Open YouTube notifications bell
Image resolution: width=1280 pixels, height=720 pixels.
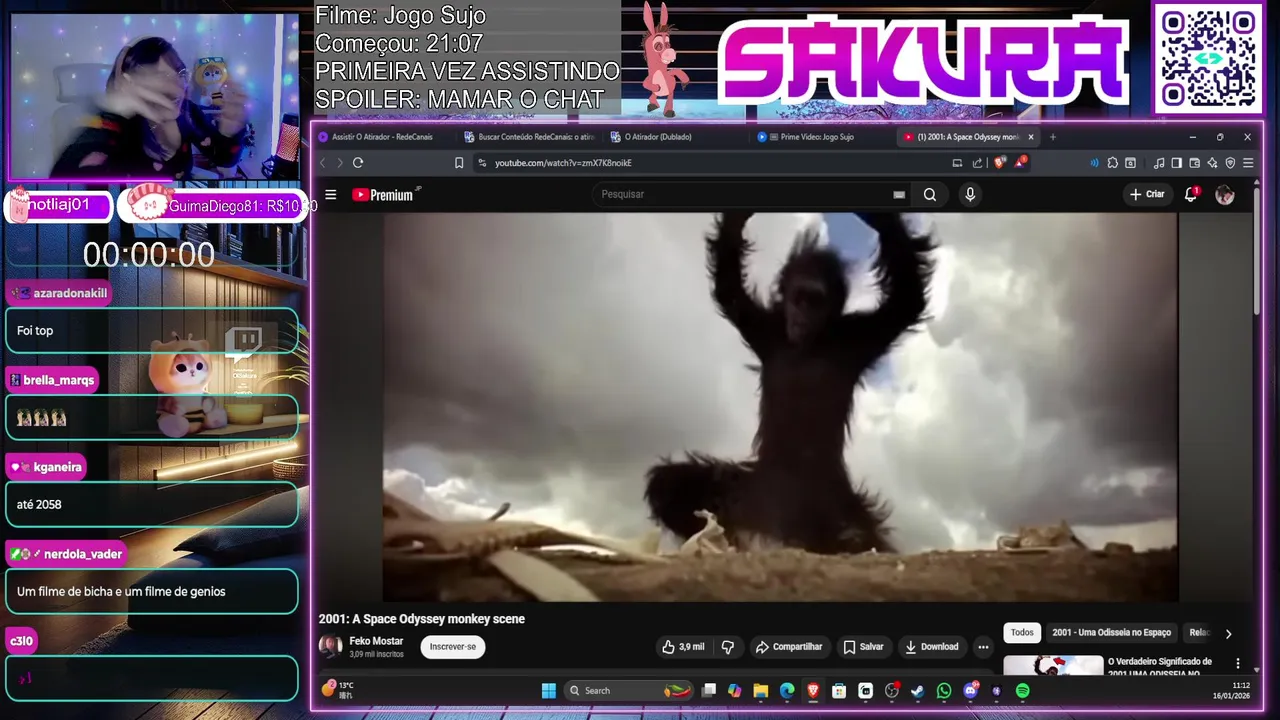point(1191,194)
